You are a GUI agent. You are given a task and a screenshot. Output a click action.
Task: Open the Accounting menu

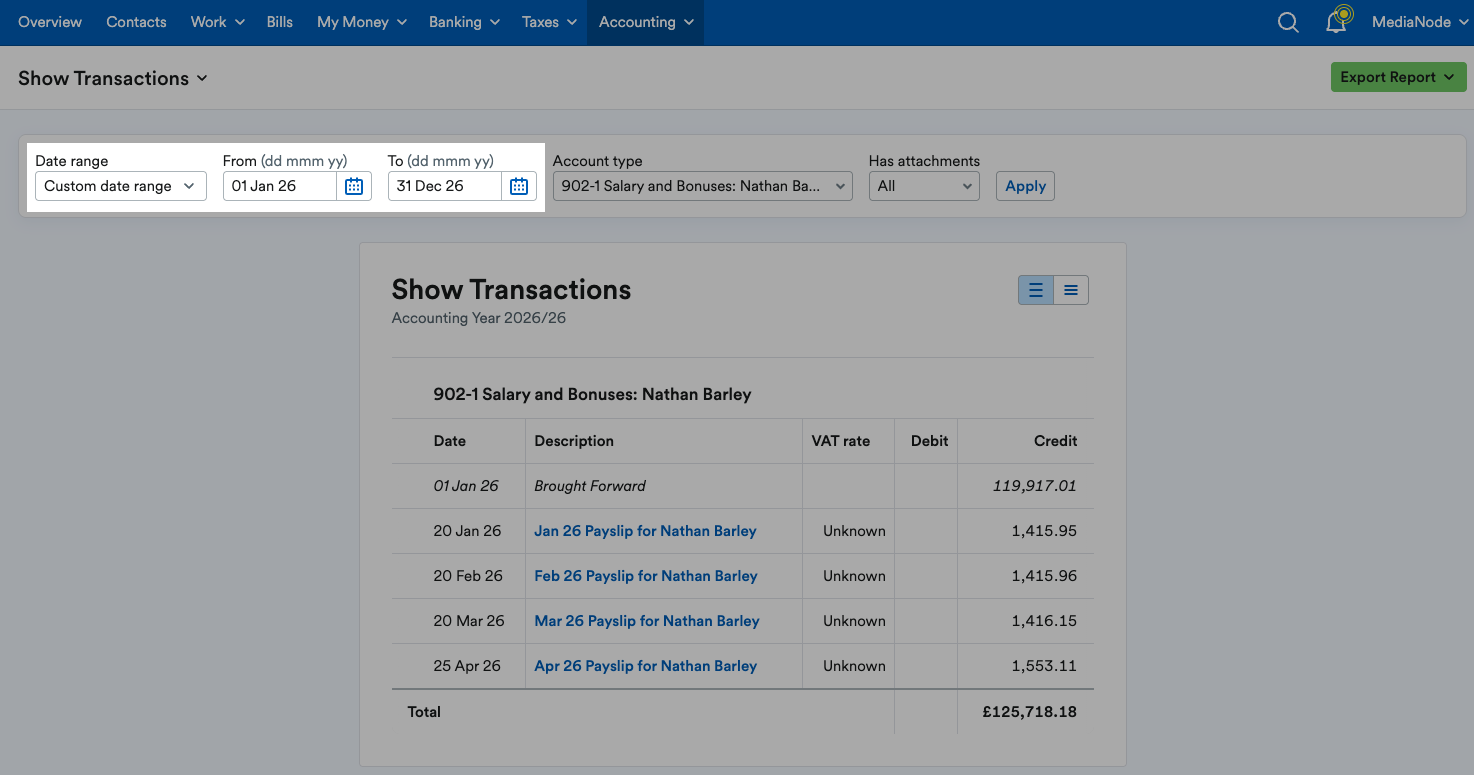click(x=645, y=22)
